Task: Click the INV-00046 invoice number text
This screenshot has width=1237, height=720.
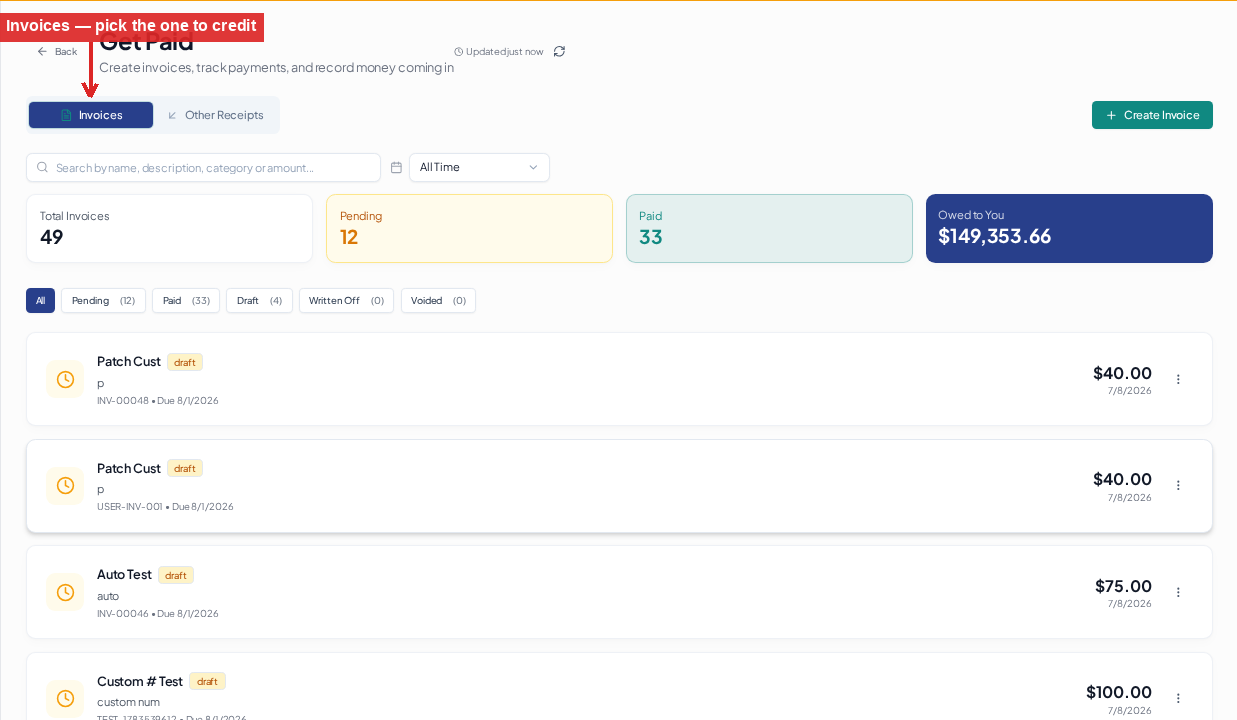Action: click(x=123, y=613)
